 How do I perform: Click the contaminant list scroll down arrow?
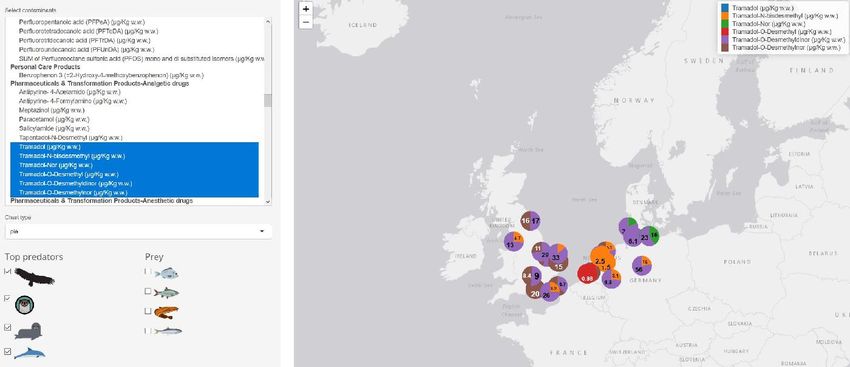pyautogui.click(x=268, y=201)
